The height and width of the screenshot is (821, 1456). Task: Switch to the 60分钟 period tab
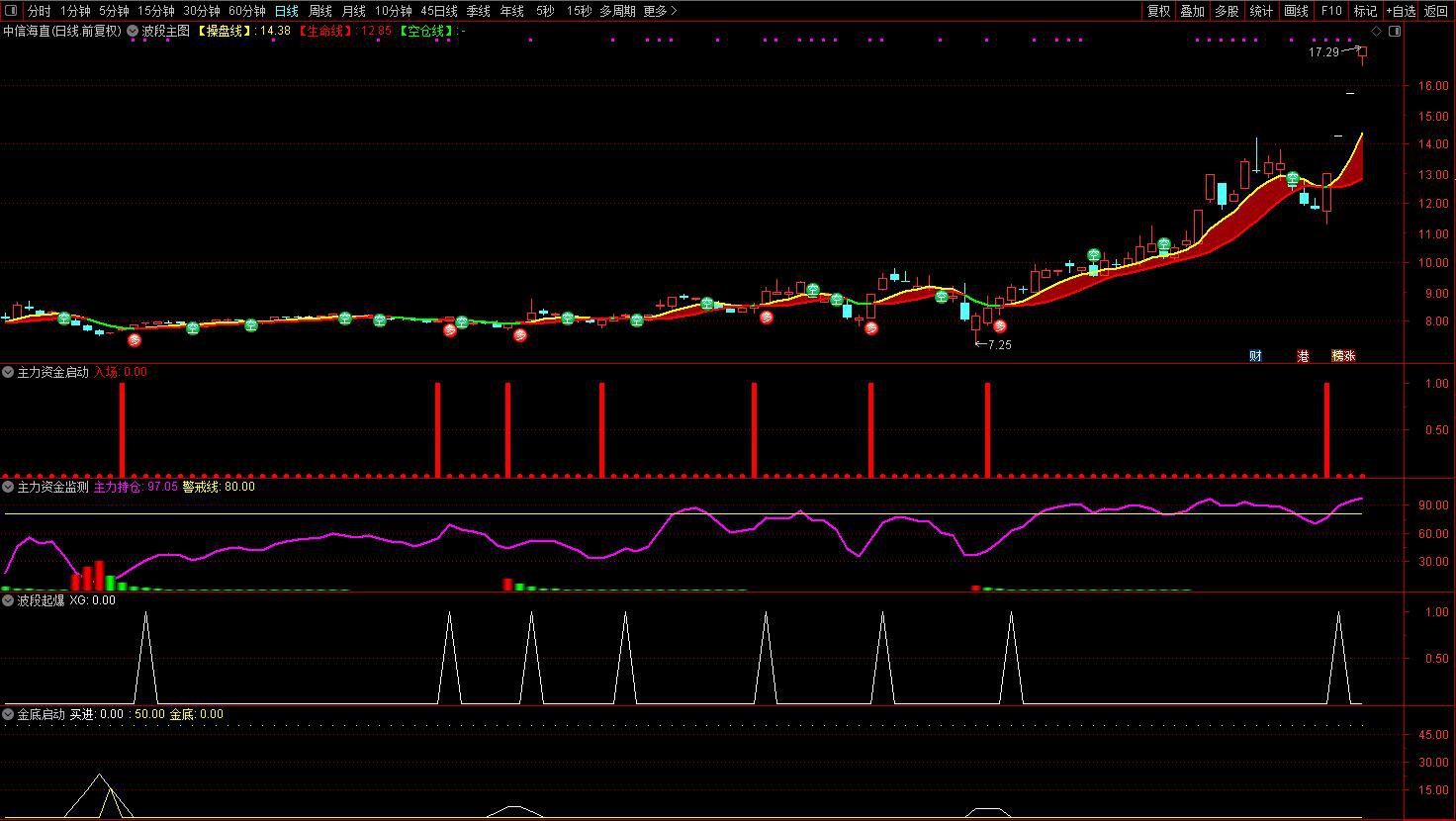tap(247, 11)
